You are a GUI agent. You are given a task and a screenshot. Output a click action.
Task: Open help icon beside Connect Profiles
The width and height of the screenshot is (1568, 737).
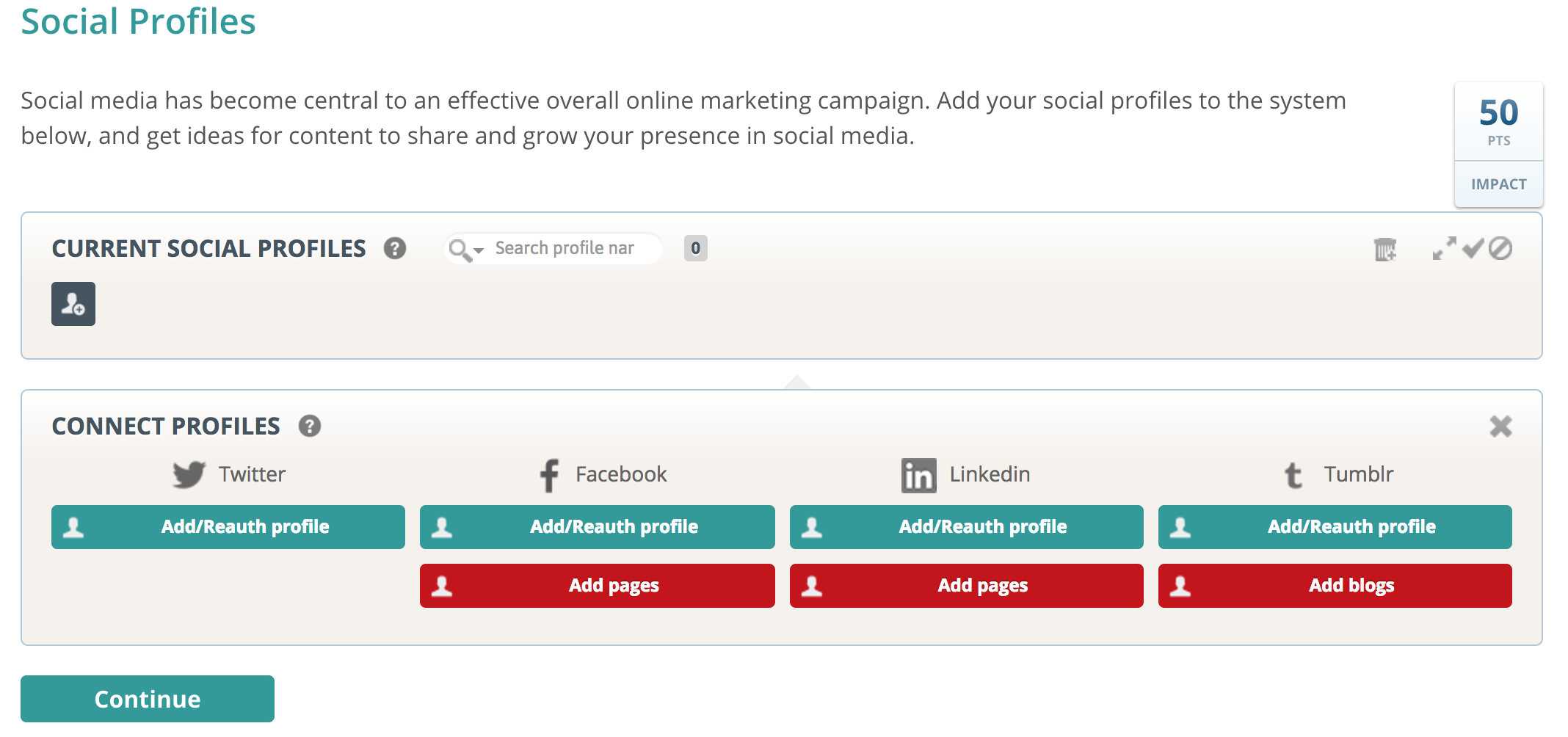click(310, 426)
